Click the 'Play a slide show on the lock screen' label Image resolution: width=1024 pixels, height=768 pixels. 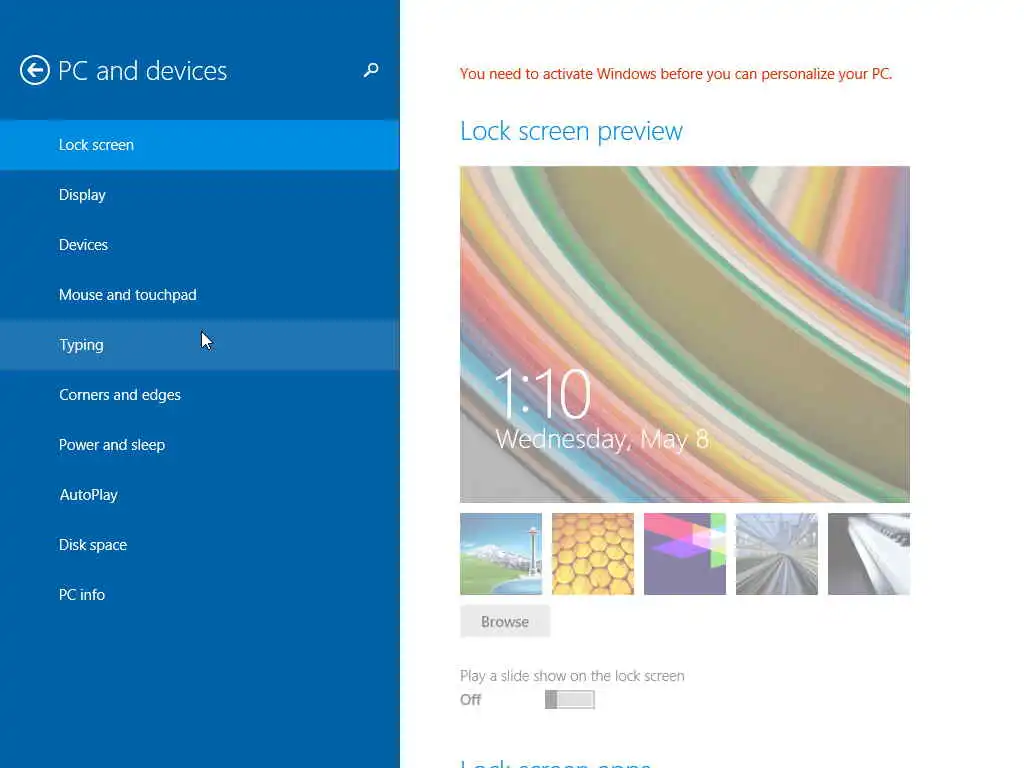coord(572,676)
